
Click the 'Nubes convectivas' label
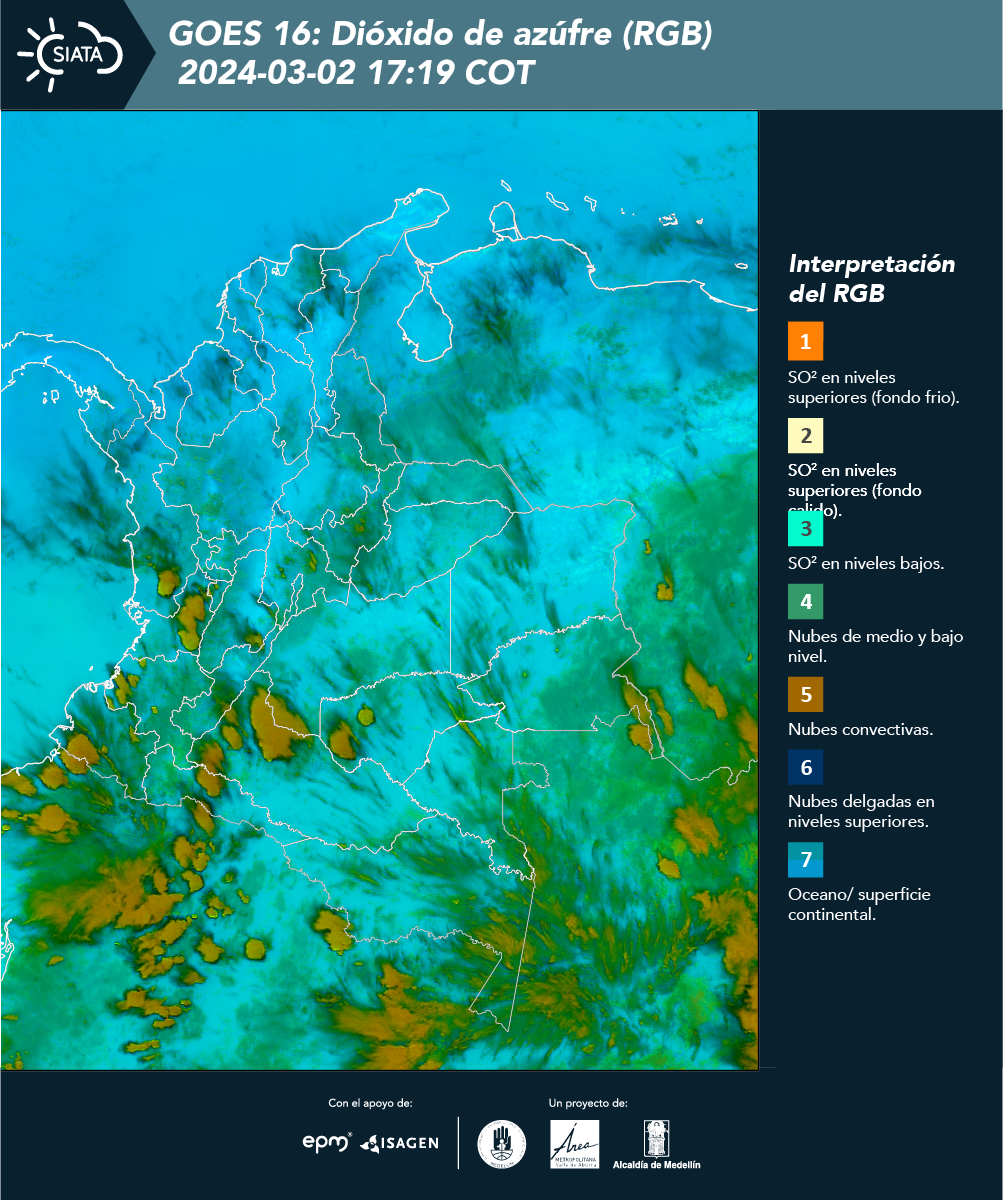(861, 729)
